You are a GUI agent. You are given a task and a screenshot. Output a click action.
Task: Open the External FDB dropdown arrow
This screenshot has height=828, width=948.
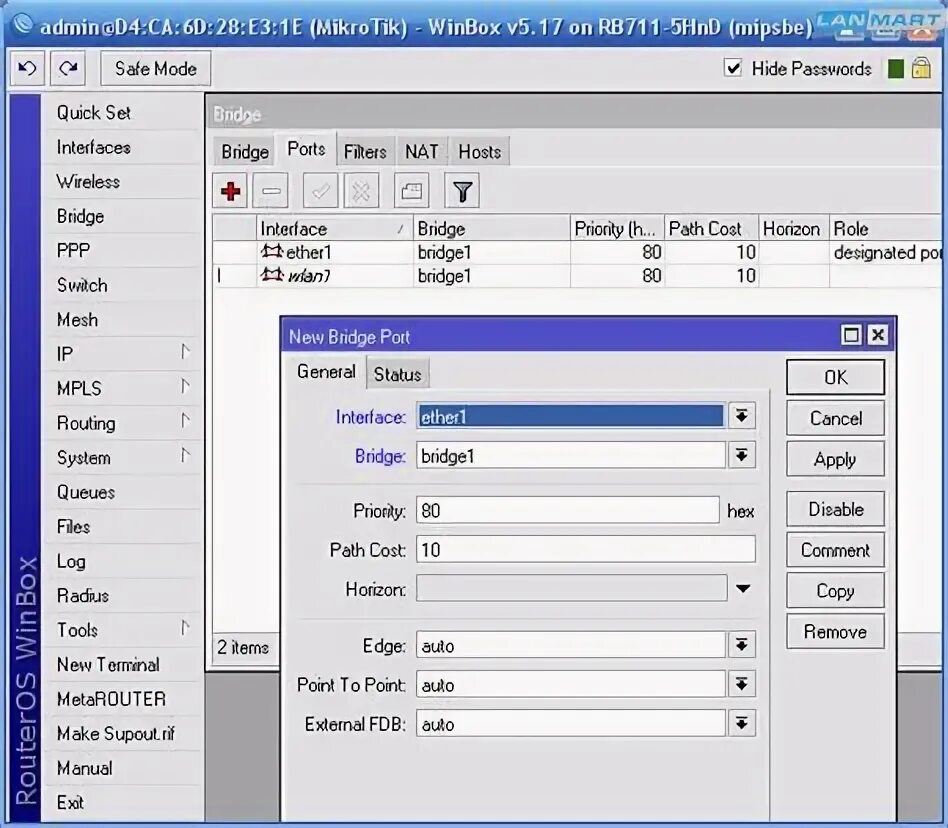[x=741, y=723]
